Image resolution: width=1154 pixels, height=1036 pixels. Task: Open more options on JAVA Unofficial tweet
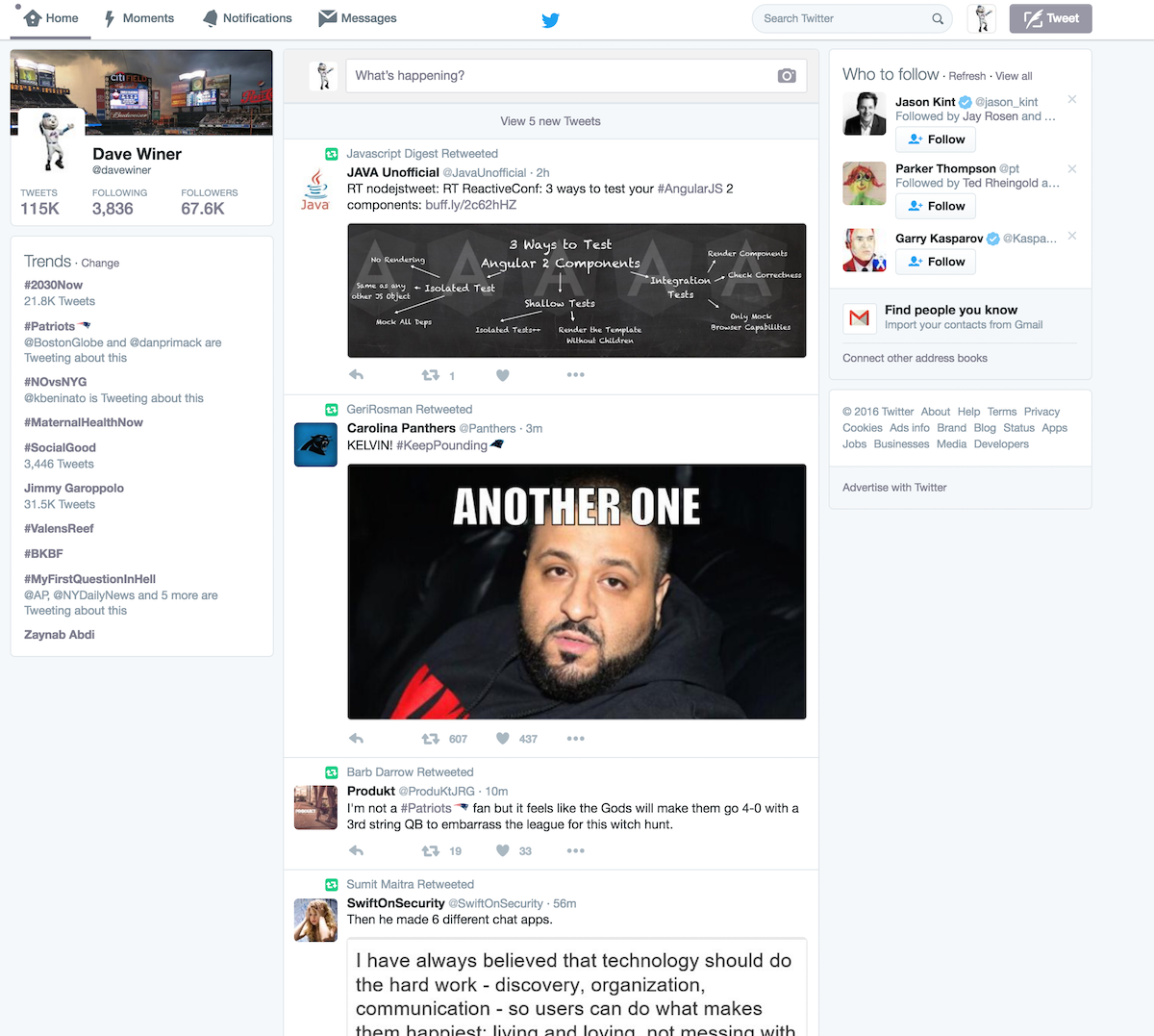coord(575,375)
